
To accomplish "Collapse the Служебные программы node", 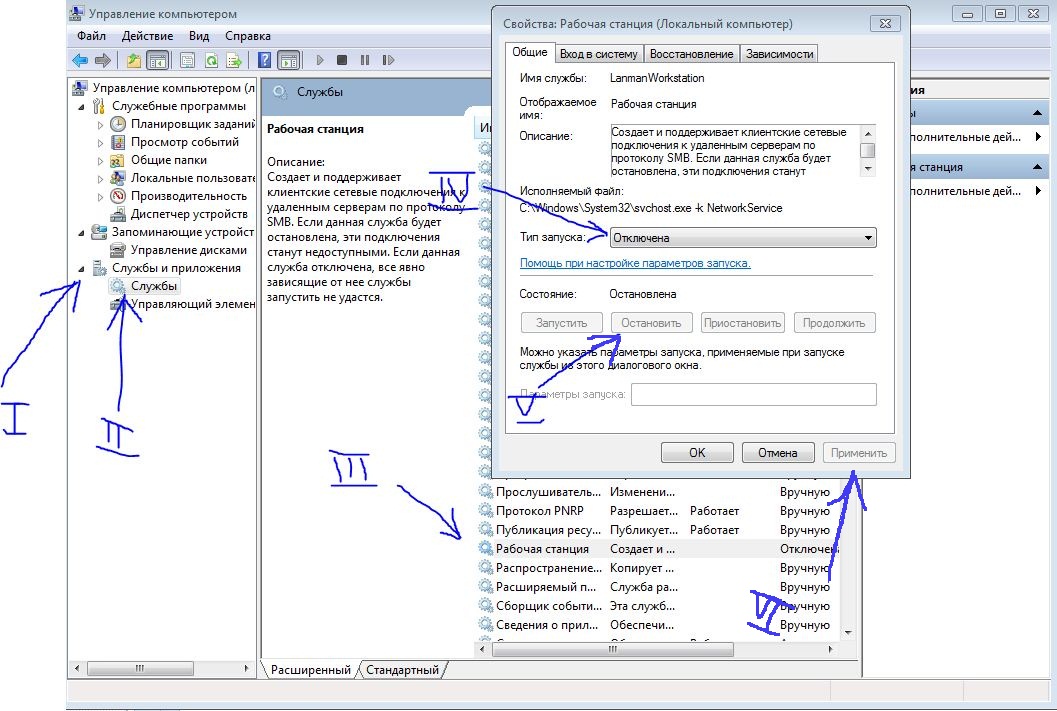I will [82, 106].
